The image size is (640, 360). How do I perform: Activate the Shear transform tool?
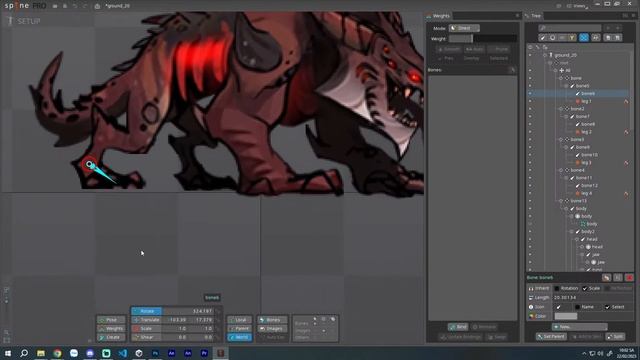click(x=147, y=338)
